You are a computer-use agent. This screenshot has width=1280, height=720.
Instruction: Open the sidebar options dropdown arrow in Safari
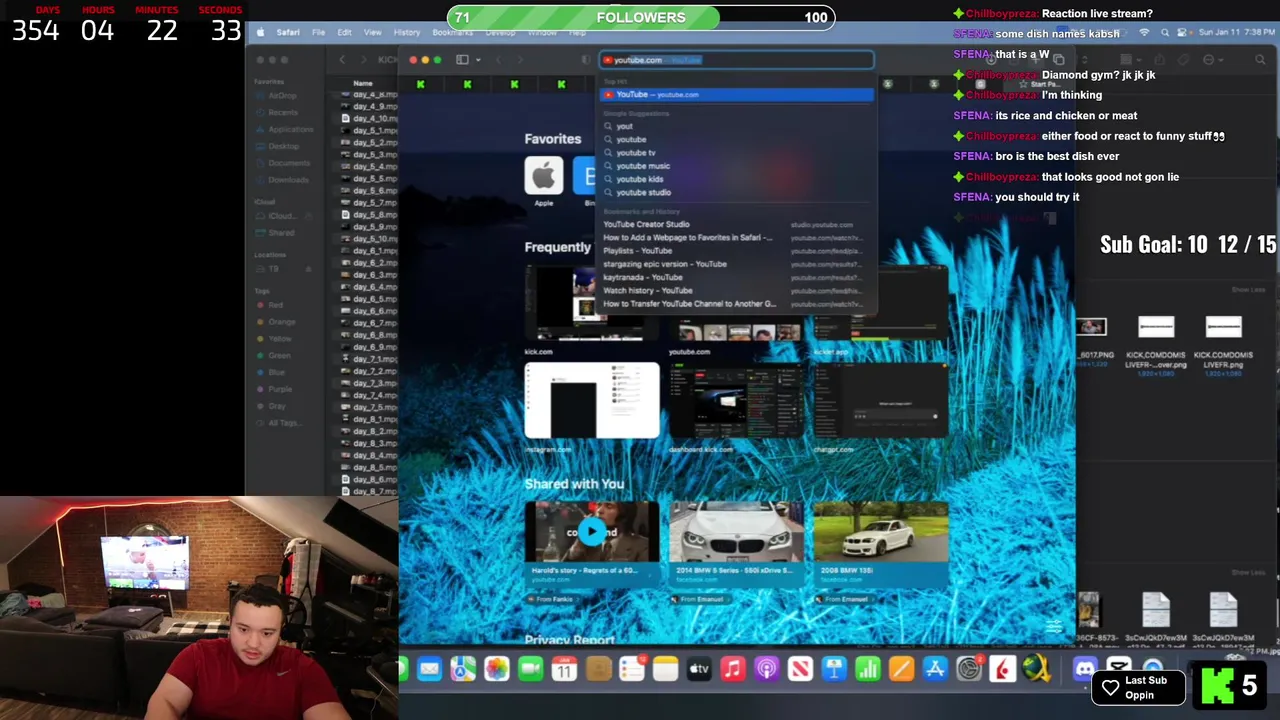[x=478, y=60]
